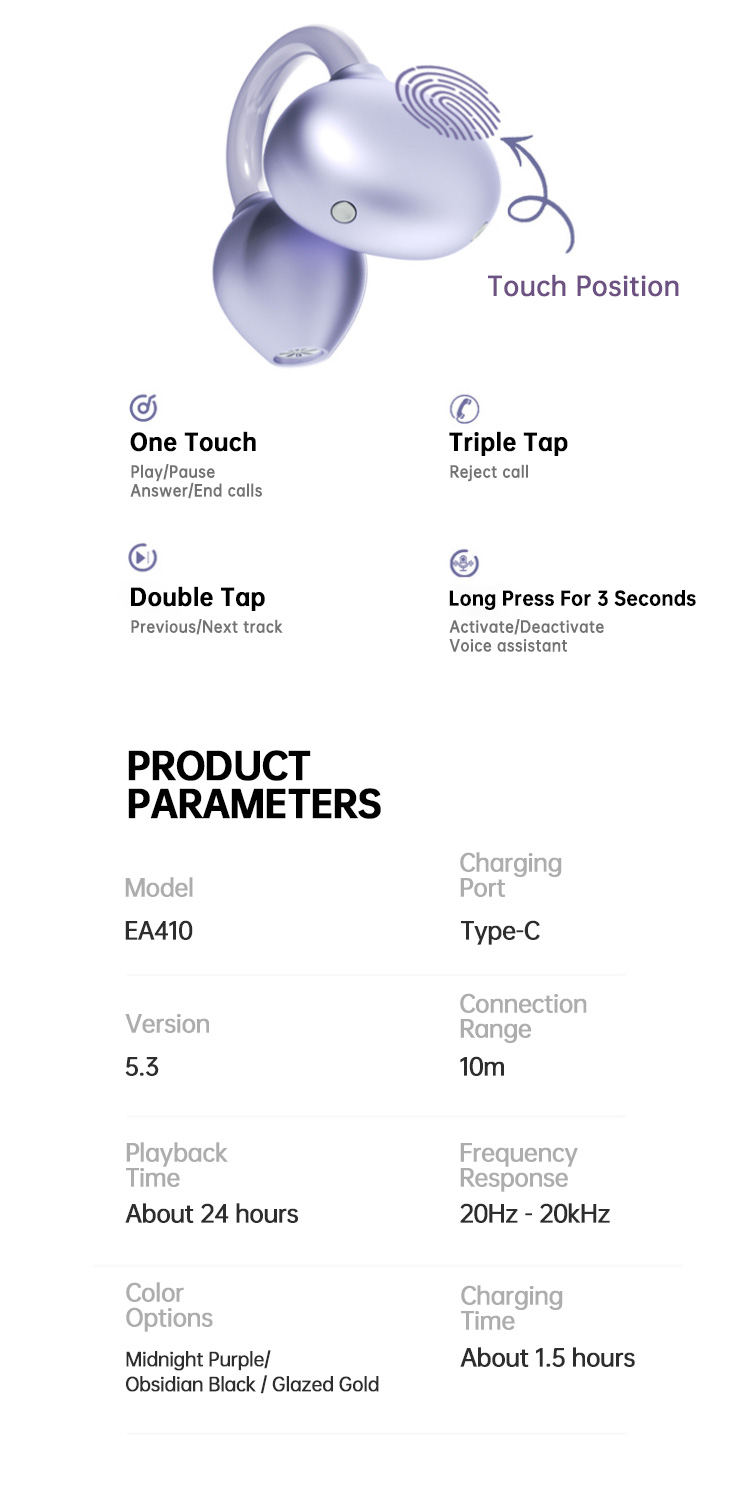Image resolution: width=750 pixels, height=1489 pixels.
Task: Click the EA410 model value
Action: [x=159, y=931]
